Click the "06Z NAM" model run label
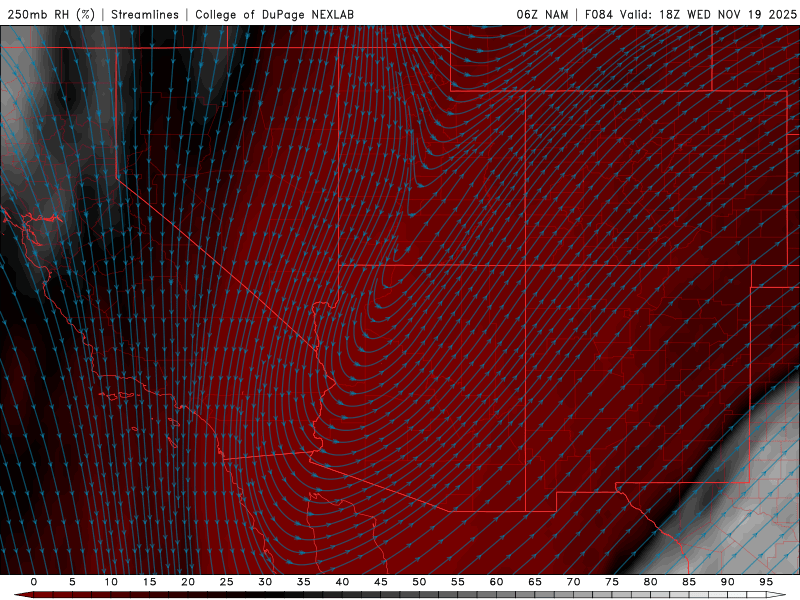 [x=542, y=14]
